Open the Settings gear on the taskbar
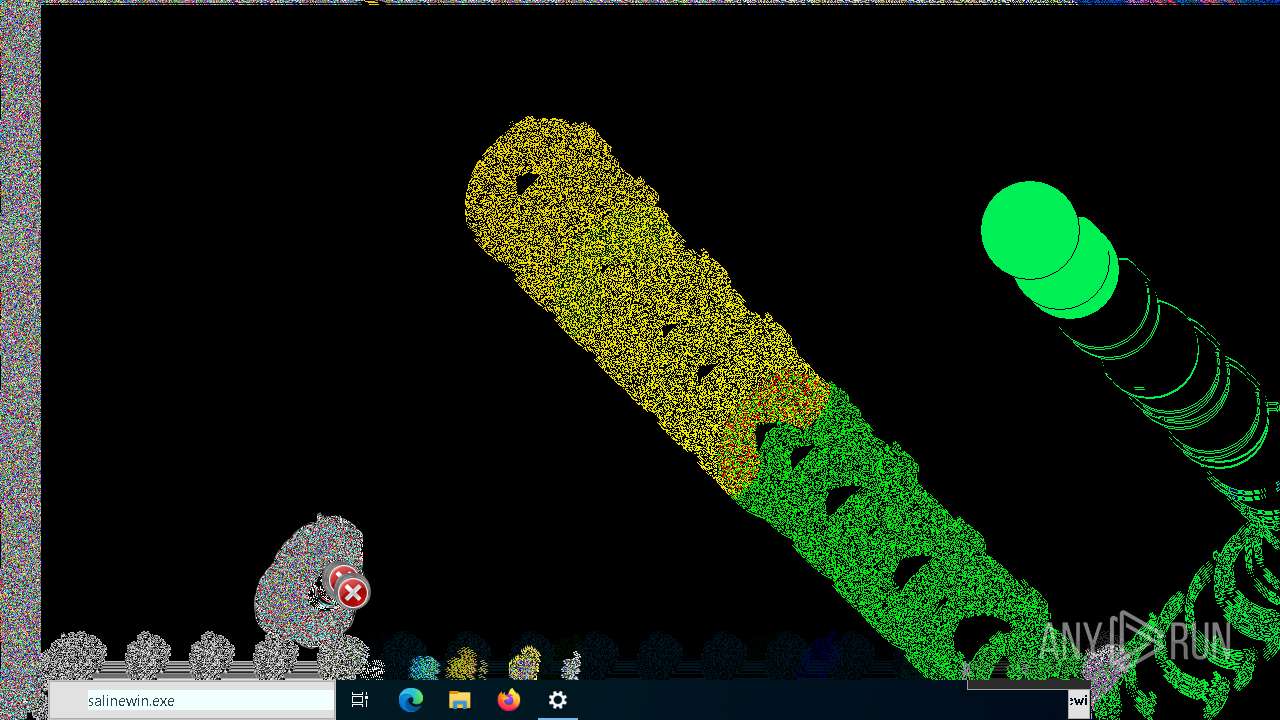Screen dimensions: 1280x720 pos(557,700)
